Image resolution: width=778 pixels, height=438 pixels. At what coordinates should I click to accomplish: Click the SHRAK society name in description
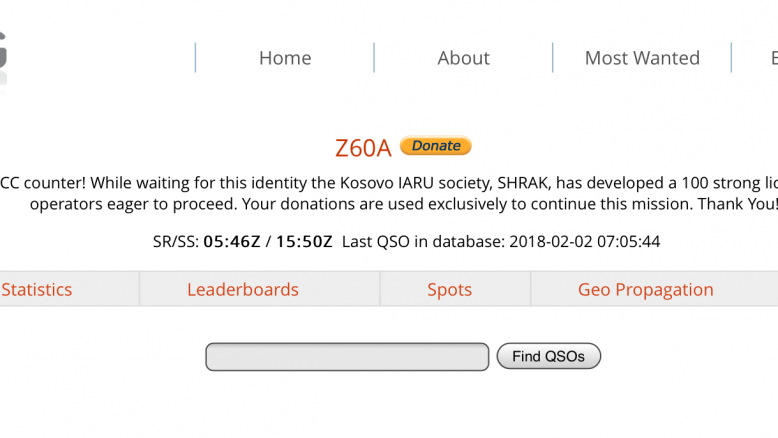523,183
